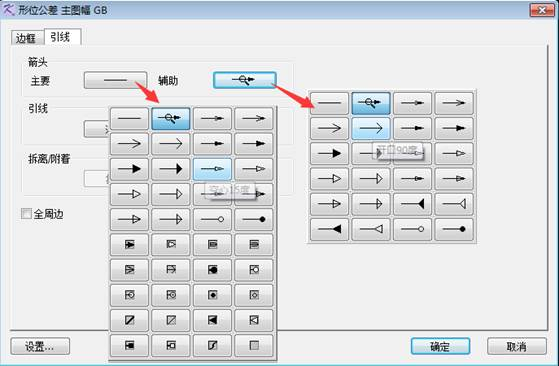Screen dimensions: 559x366
Task: Choose empty box icon in 主要 palette
Action: point(254,346)
